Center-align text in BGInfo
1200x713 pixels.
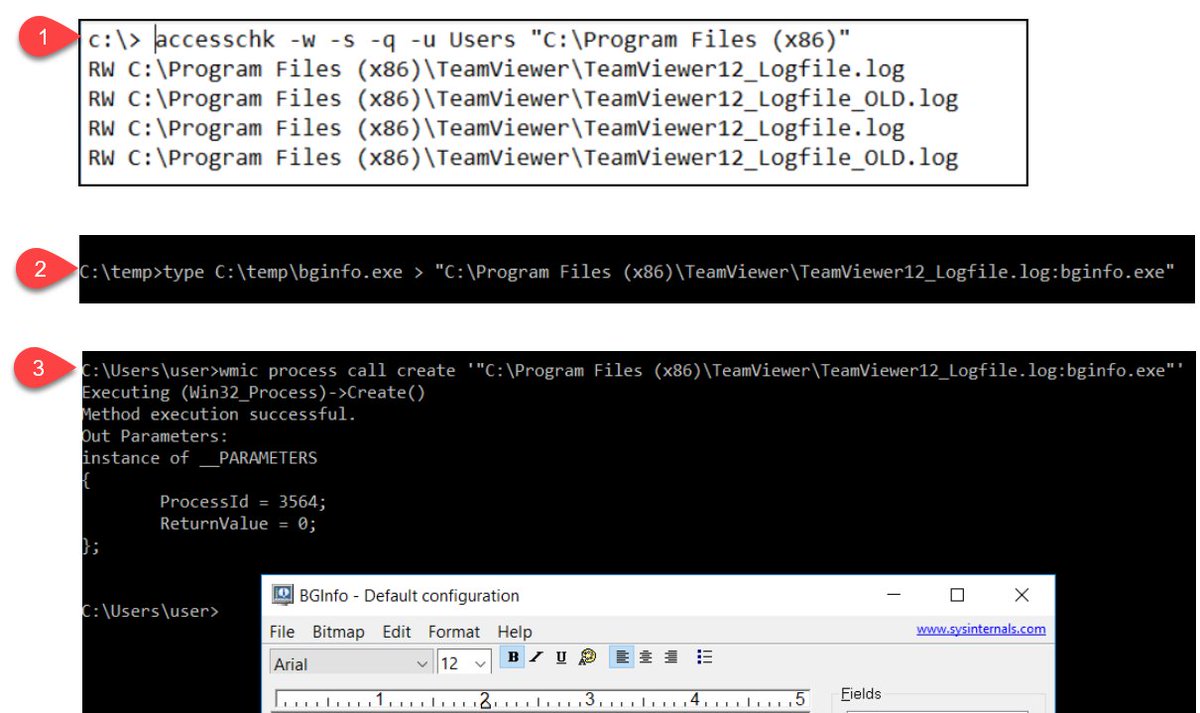click(646, 657)
